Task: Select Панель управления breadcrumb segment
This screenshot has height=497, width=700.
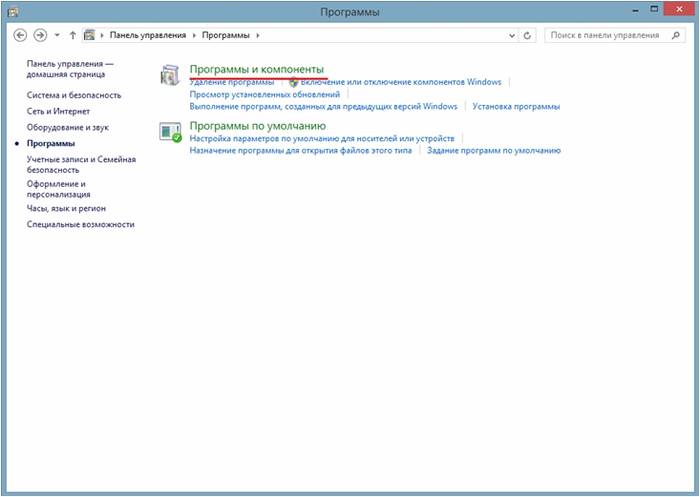Action: point(148,35)
